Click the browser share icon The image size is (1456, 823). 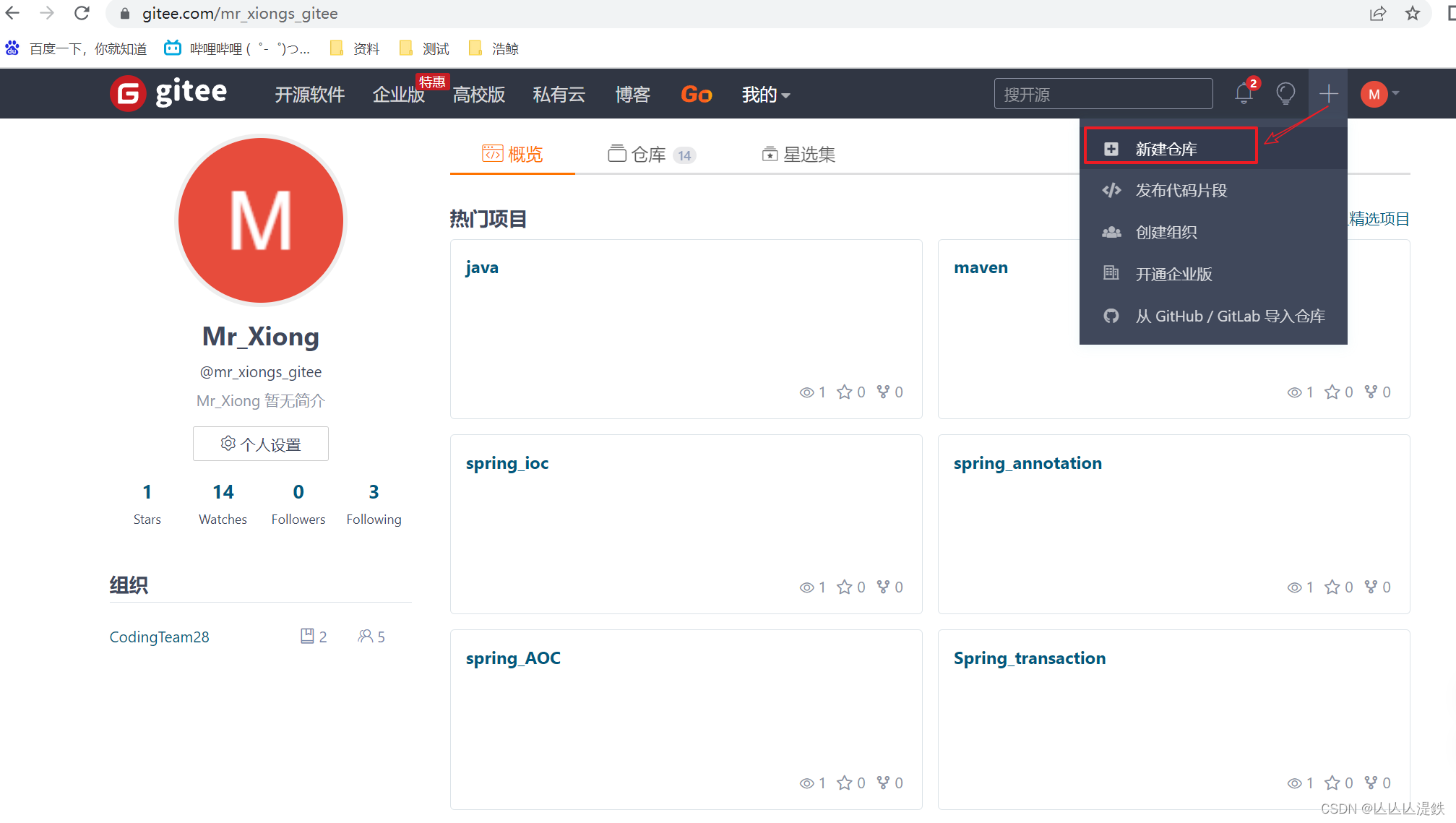tap(1379, 13)
